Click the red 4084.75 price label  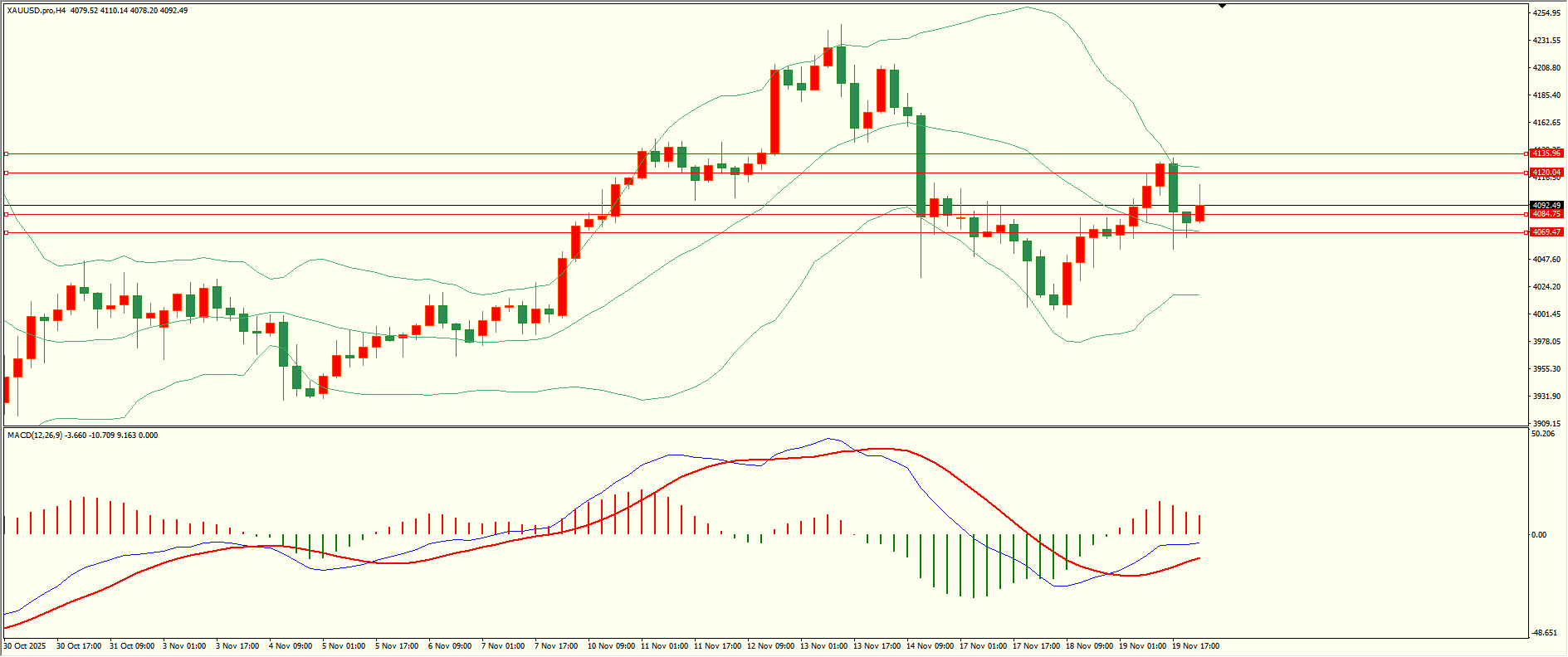tap(1546, 214)
